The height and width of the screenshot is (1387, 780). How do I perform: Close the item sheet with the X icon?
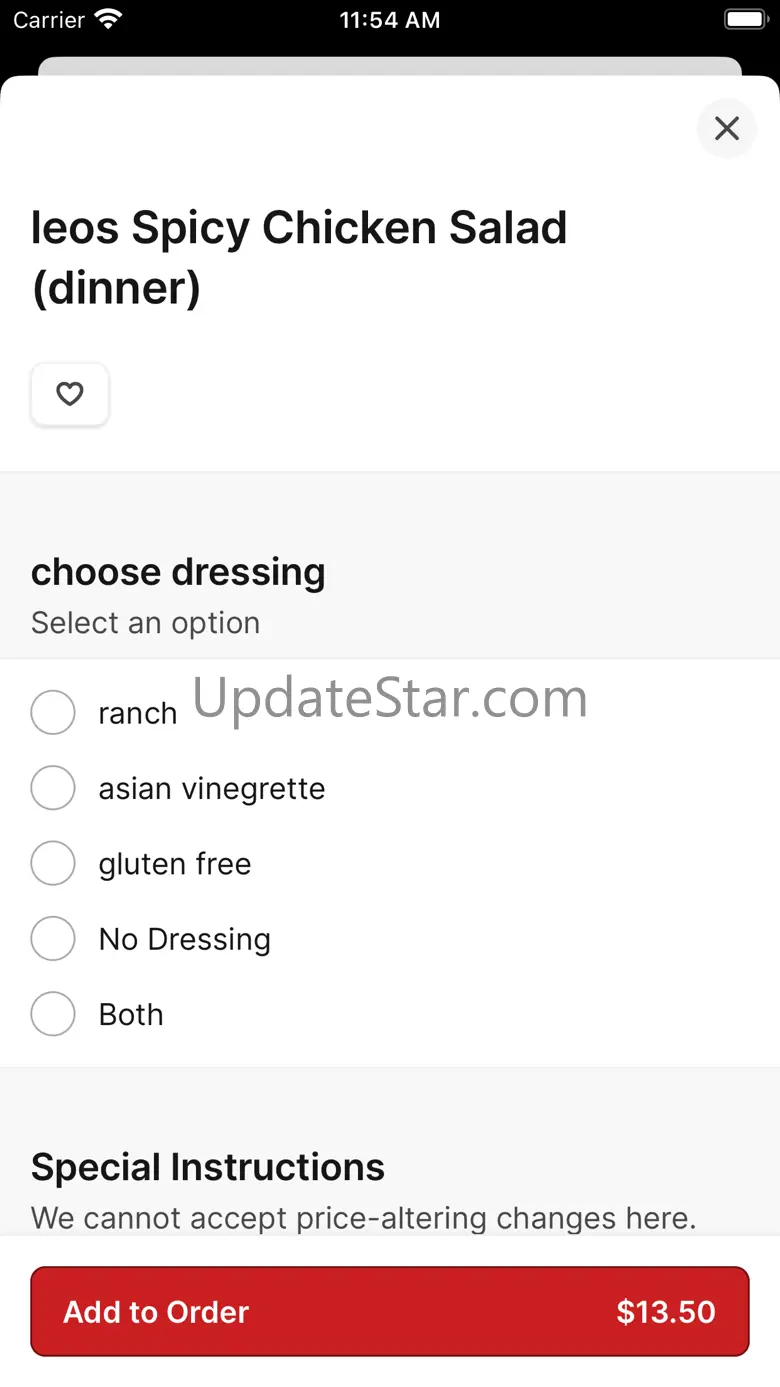point(727,128)
